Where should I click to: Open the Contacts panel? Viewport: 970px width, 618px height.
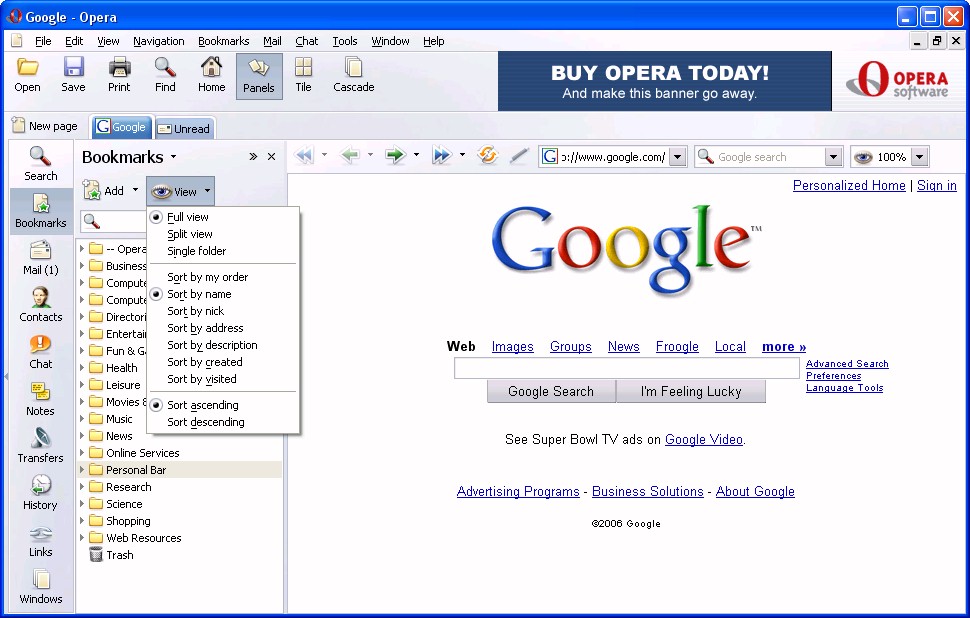coord(41,305)
